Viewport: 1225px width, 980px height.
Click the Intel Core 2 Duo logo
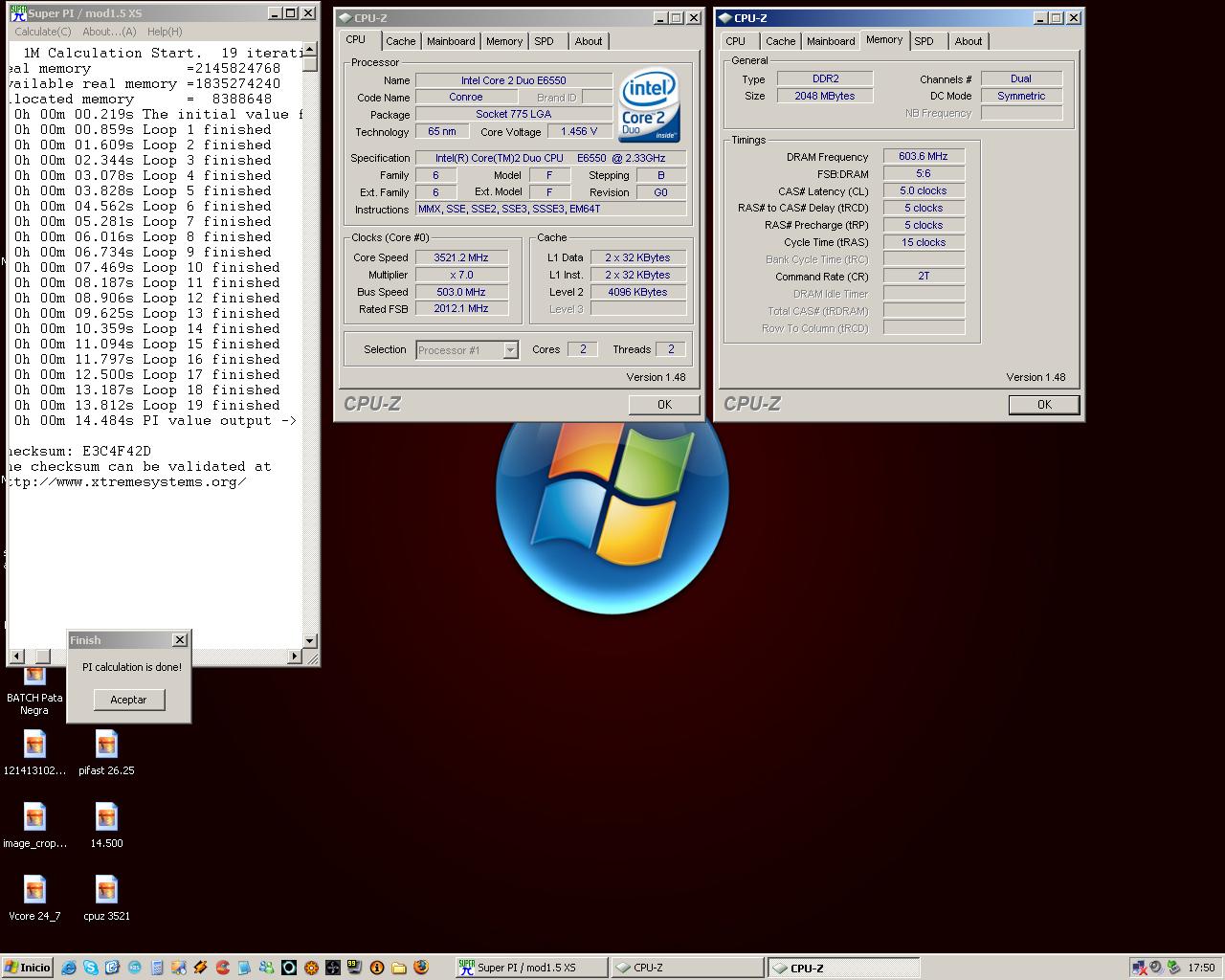(650, 105)
